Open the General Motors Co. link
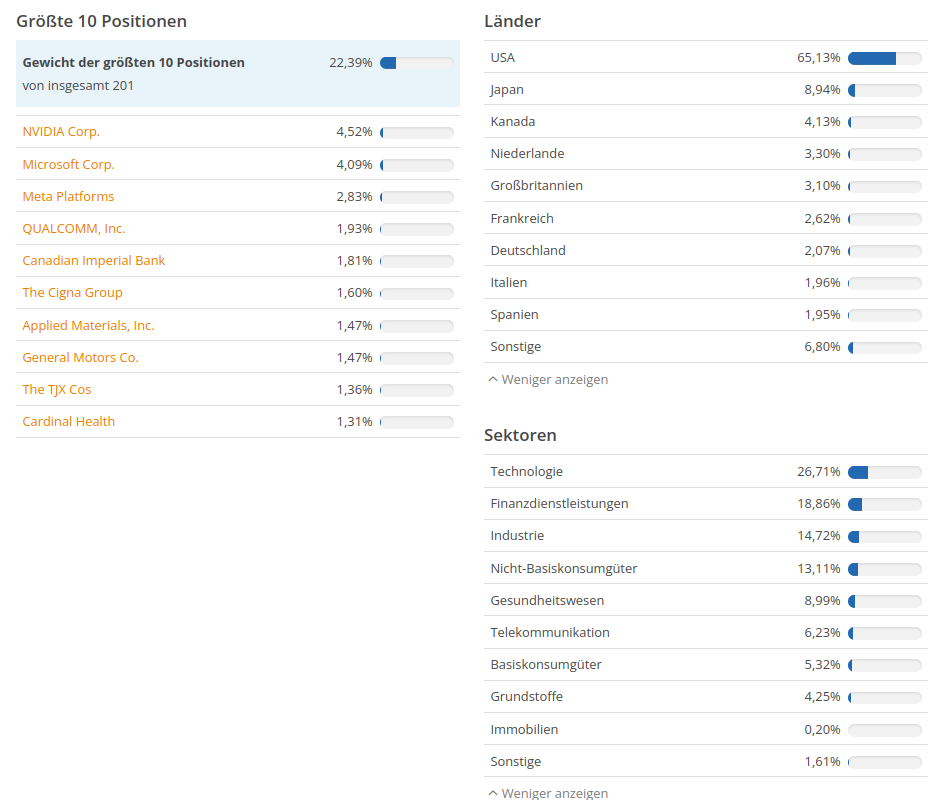This screenshot has height=800, width=950. pos(80,357)
